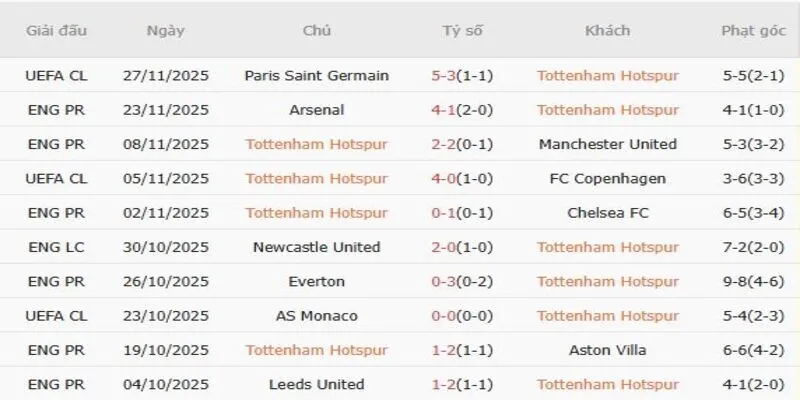Click the date 27/11/2025
Viewport: 800px width, 400px height.
point(165,75)
